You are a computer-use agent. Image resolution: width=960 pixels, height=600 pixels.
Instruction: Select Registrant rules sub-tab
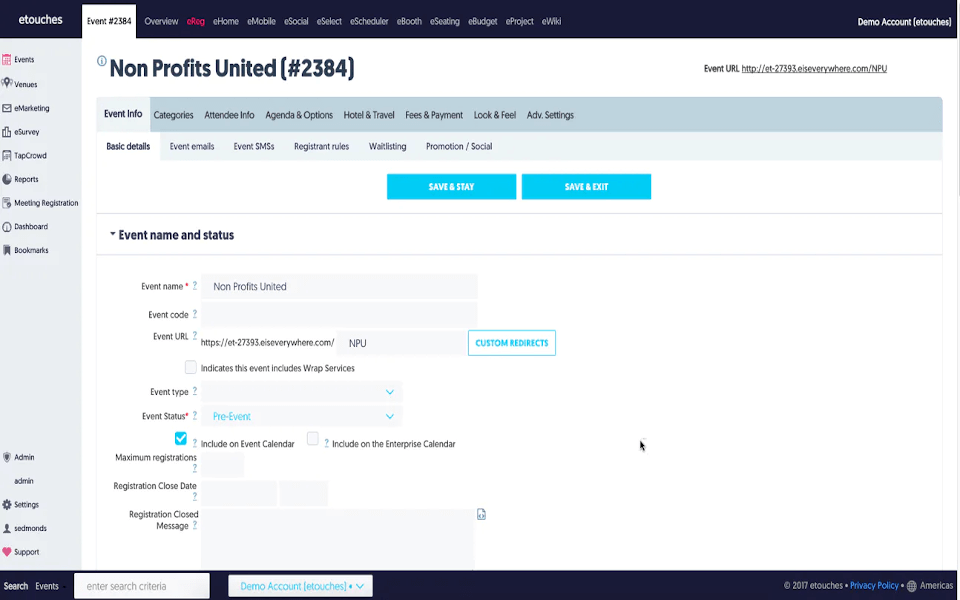tap(321, 146)
